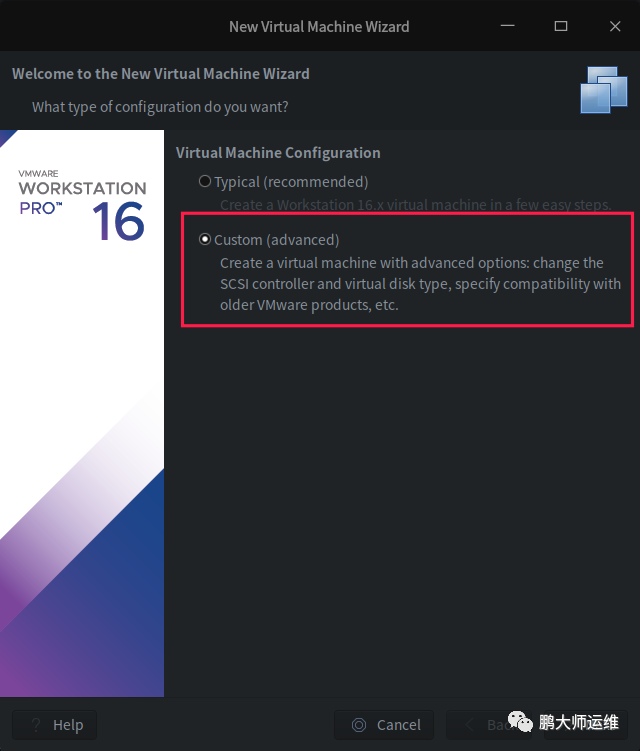Click the purple gradient sidebar banner
Screen dimensions: 640x751
(82, 413)
